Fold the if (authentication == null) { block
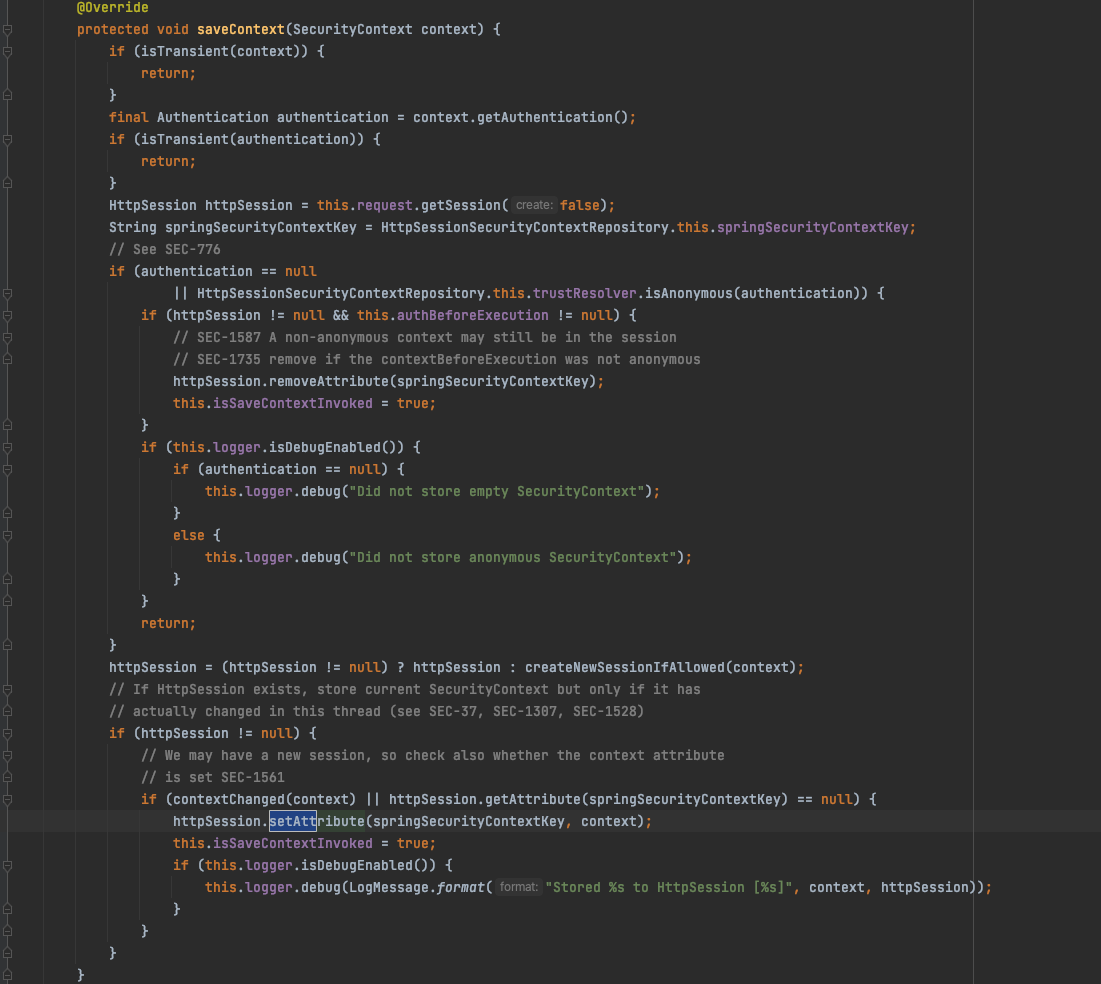The height and width of the screenshot is (984, 1101). coord(7,470)
